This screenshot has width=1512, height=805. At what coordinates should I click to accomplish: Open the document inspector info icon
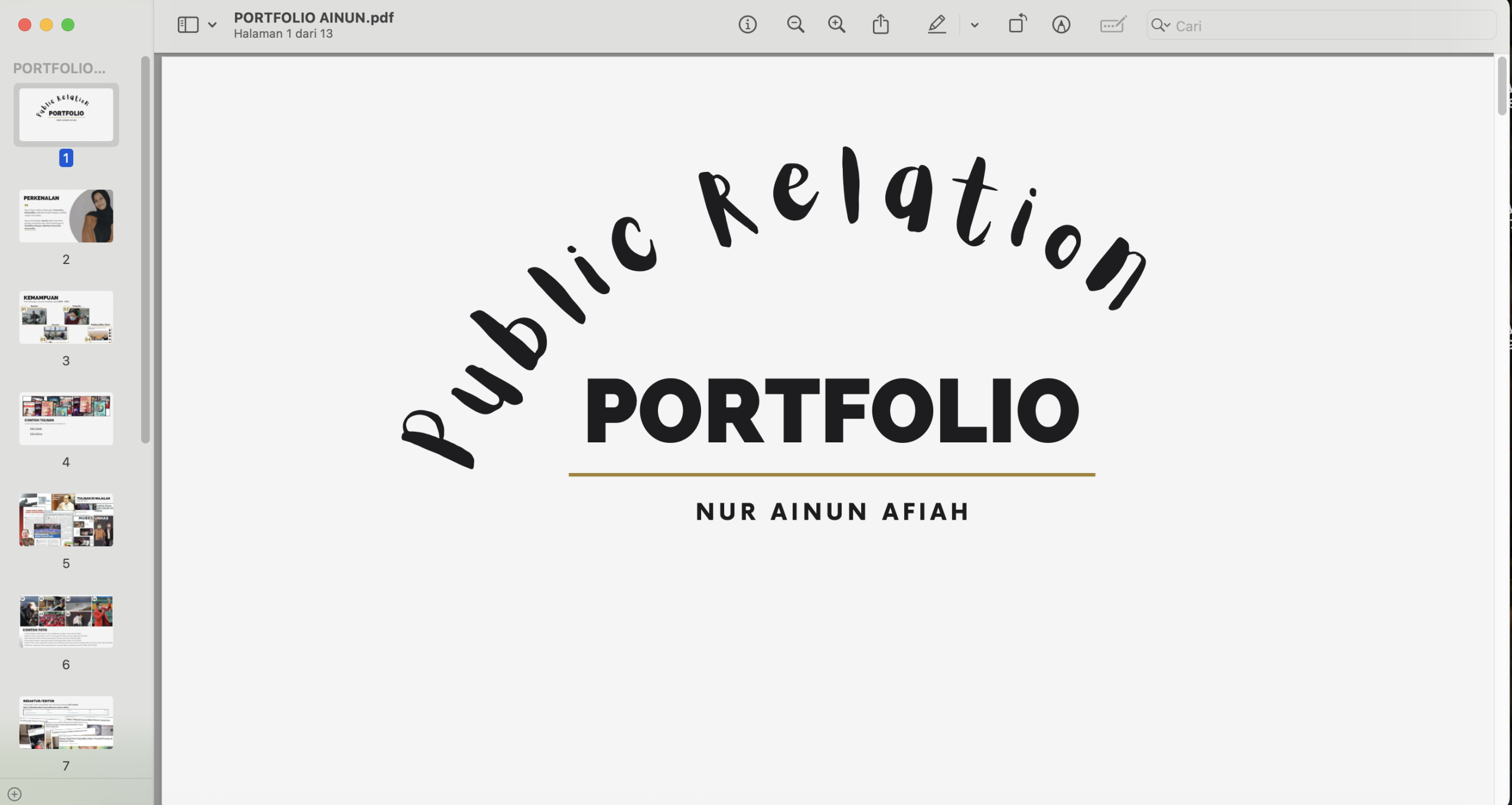(747, 25)
